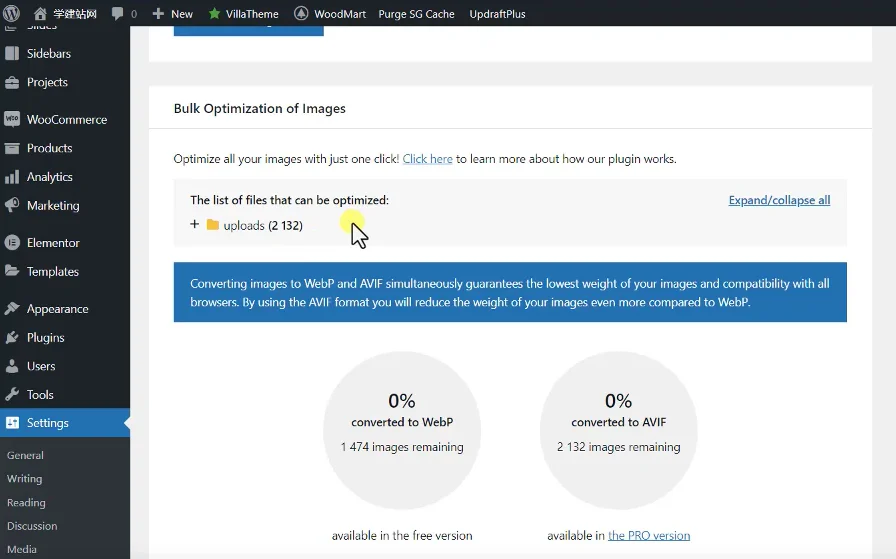The height and width of the screenshot is (559, 896).
Task: Click the home icon beside the site name
Action: [40, 14]
